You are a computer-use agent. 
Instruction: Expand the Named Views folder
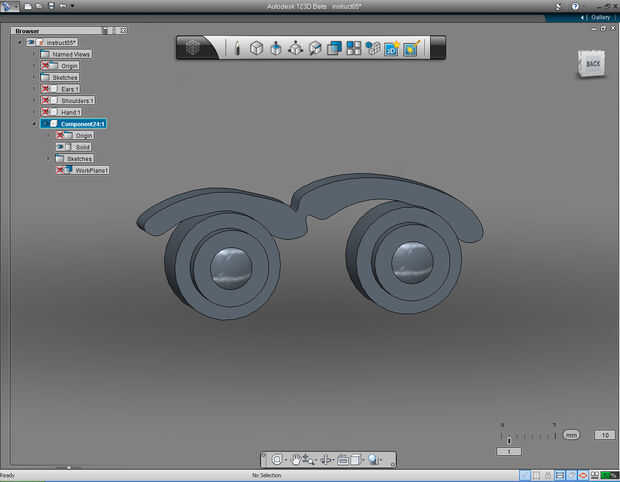click(x=33, y=54)
